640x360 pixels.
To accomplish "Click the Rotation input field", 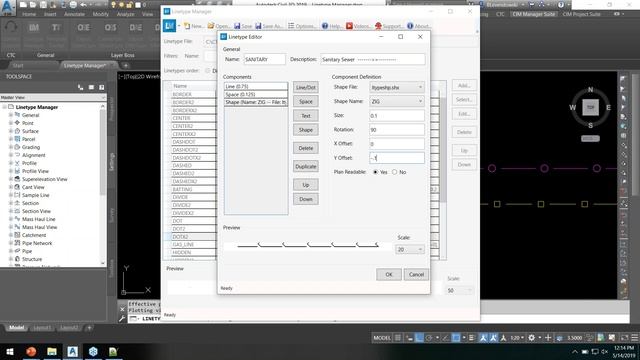I will coord(397,130).
